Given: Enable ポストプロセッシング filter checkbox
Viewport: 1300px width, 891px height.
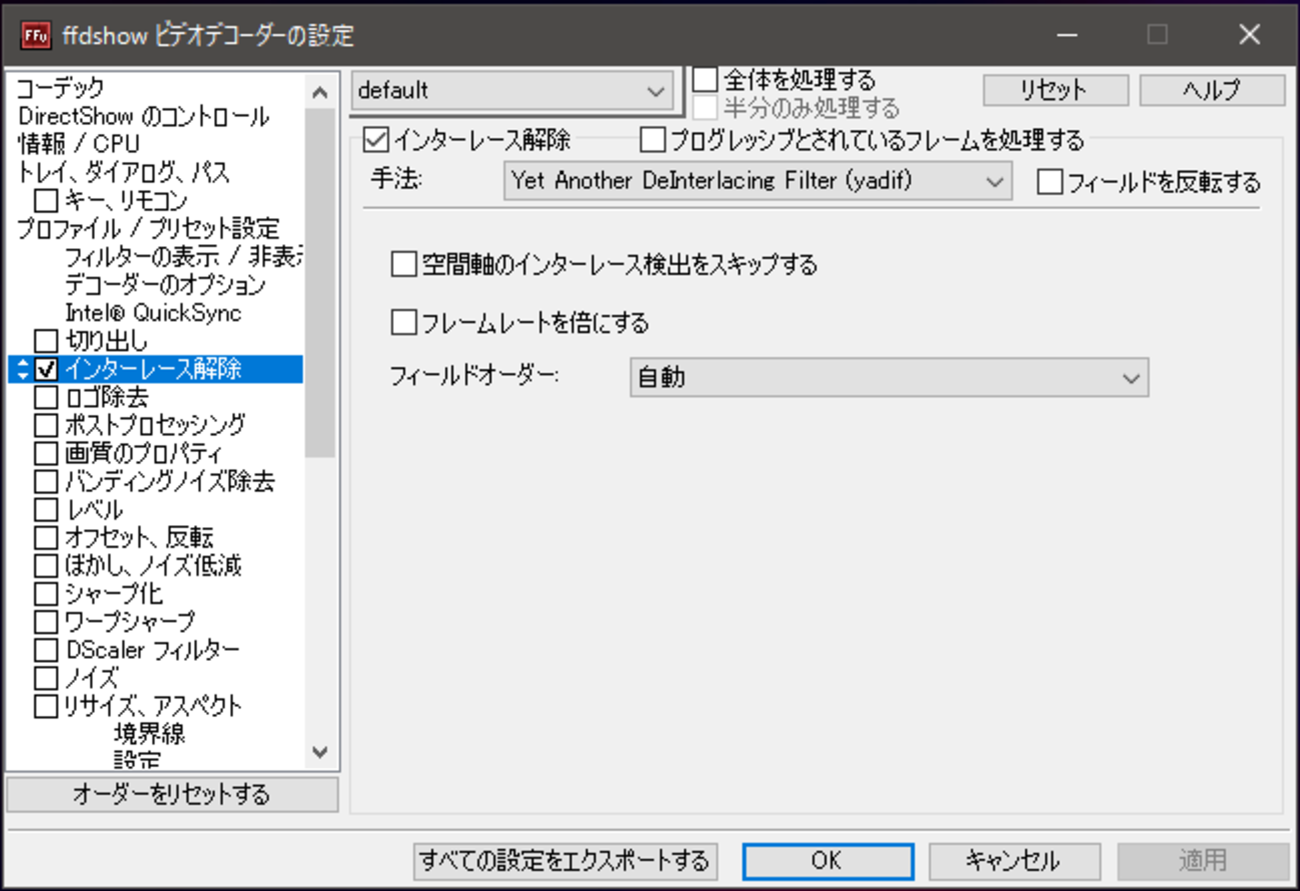Looking at the screenshot, I should click(46, 425).
